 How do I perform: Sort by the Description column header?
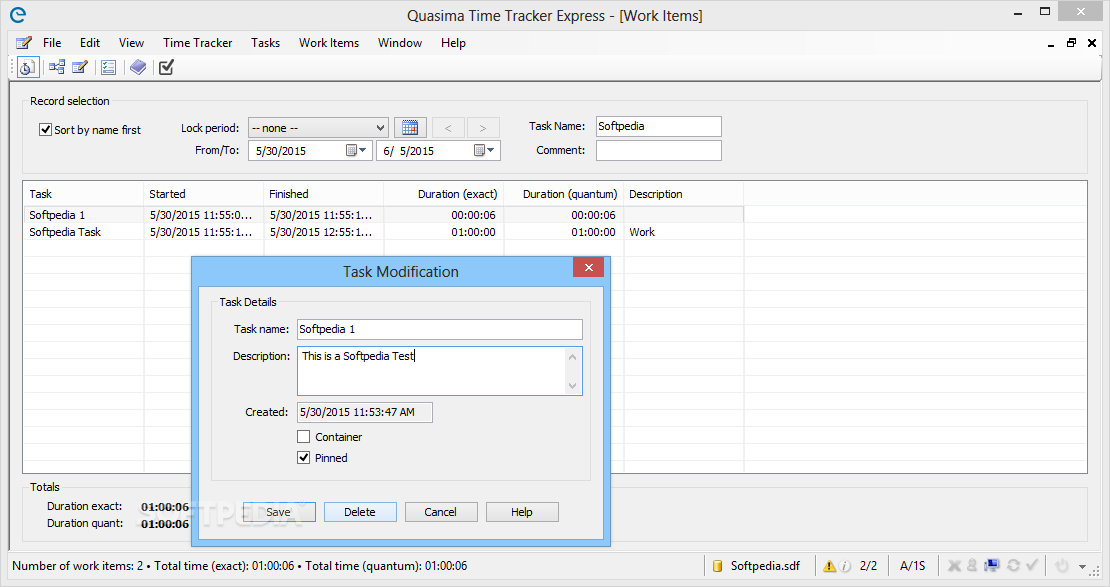684,194
